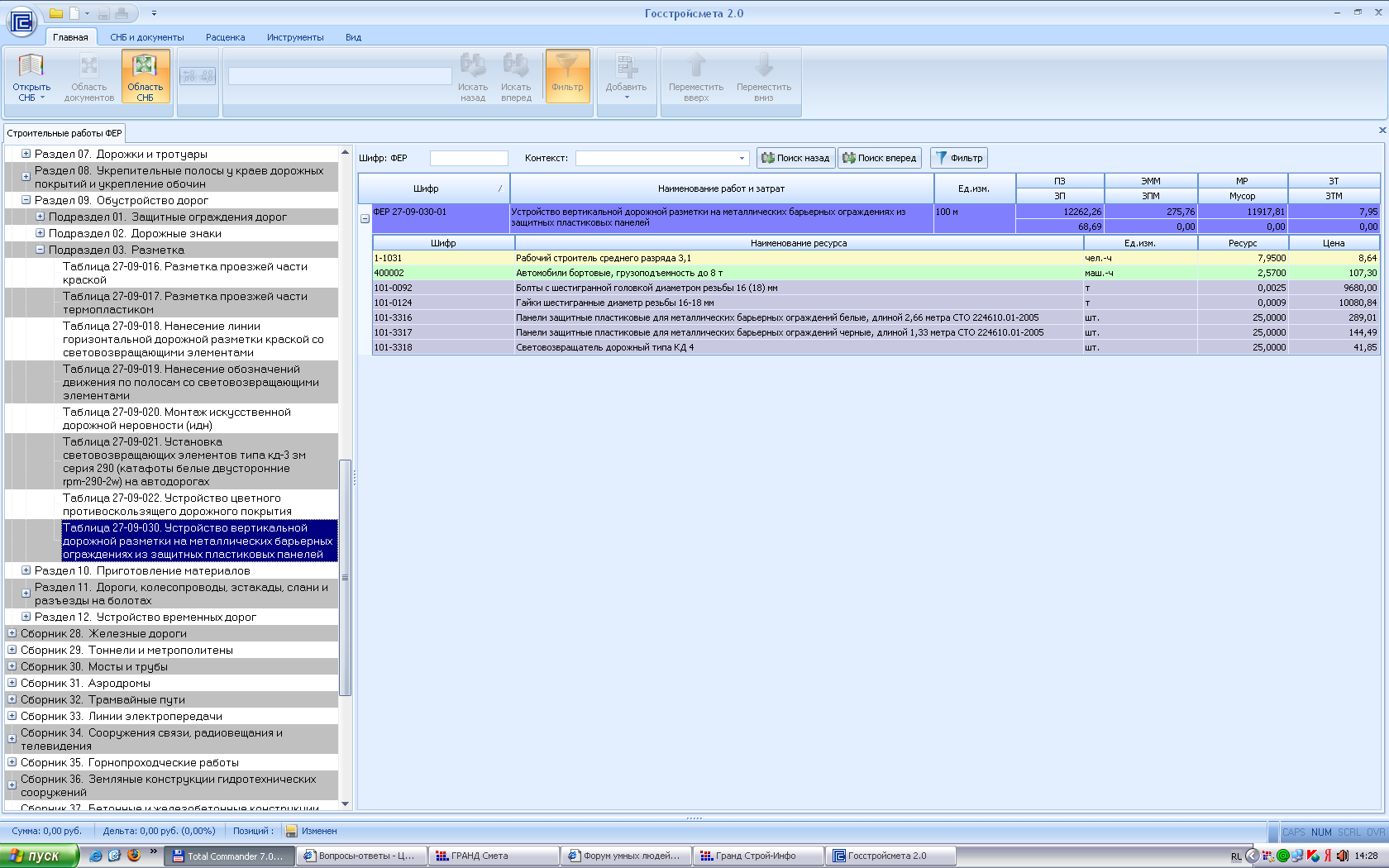Open the СНБ и документы ribbon tab
This screenshot has width=1389, height=868.
(146, 37)
